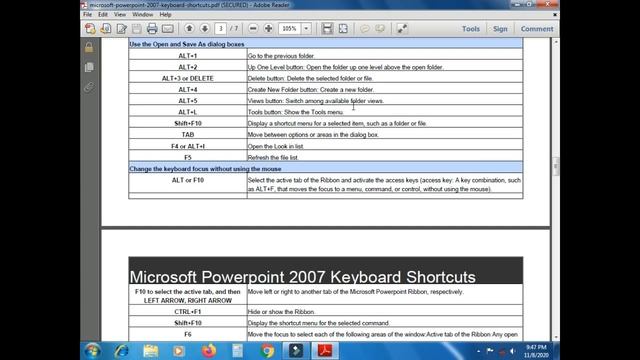Click the Fit to window width icon
This screenshot has height=360, width=640.
(x=327, y=29)
